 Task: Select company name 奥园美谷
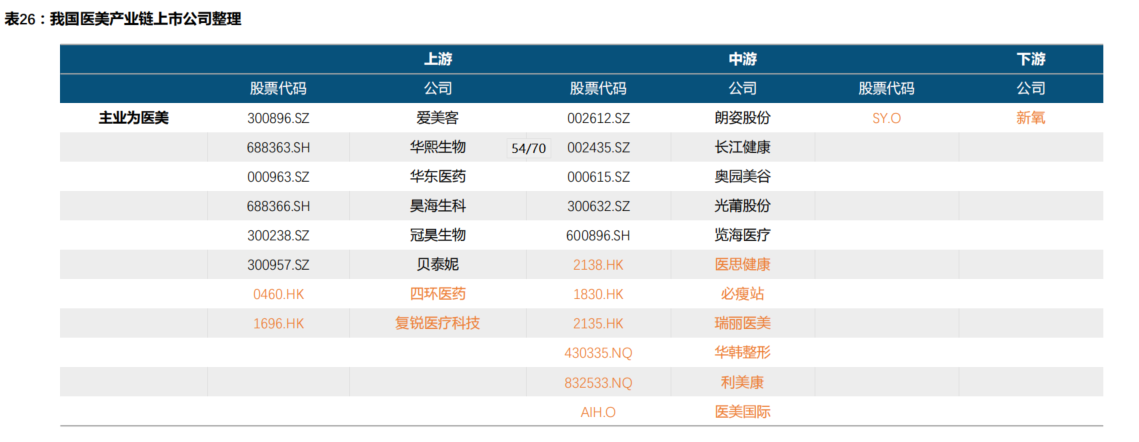click(743, 177)
